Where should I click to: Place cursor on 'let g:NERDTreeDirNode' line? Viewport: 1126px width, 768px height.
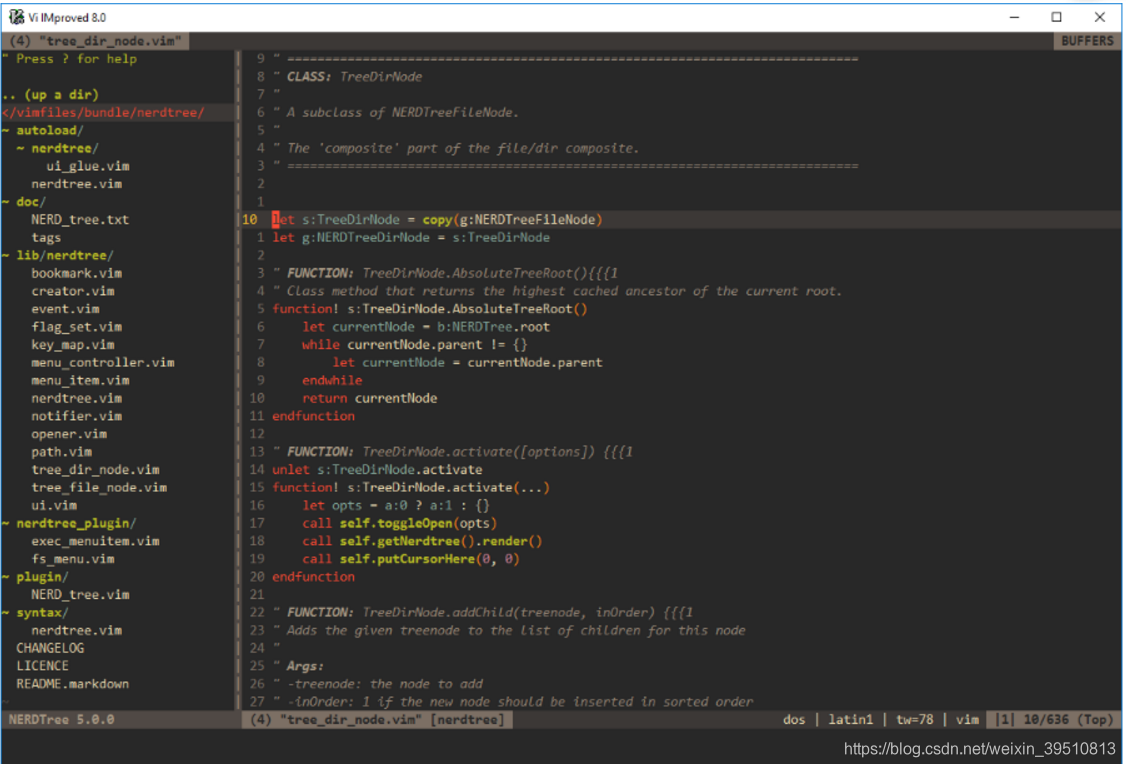pos(411,237)
